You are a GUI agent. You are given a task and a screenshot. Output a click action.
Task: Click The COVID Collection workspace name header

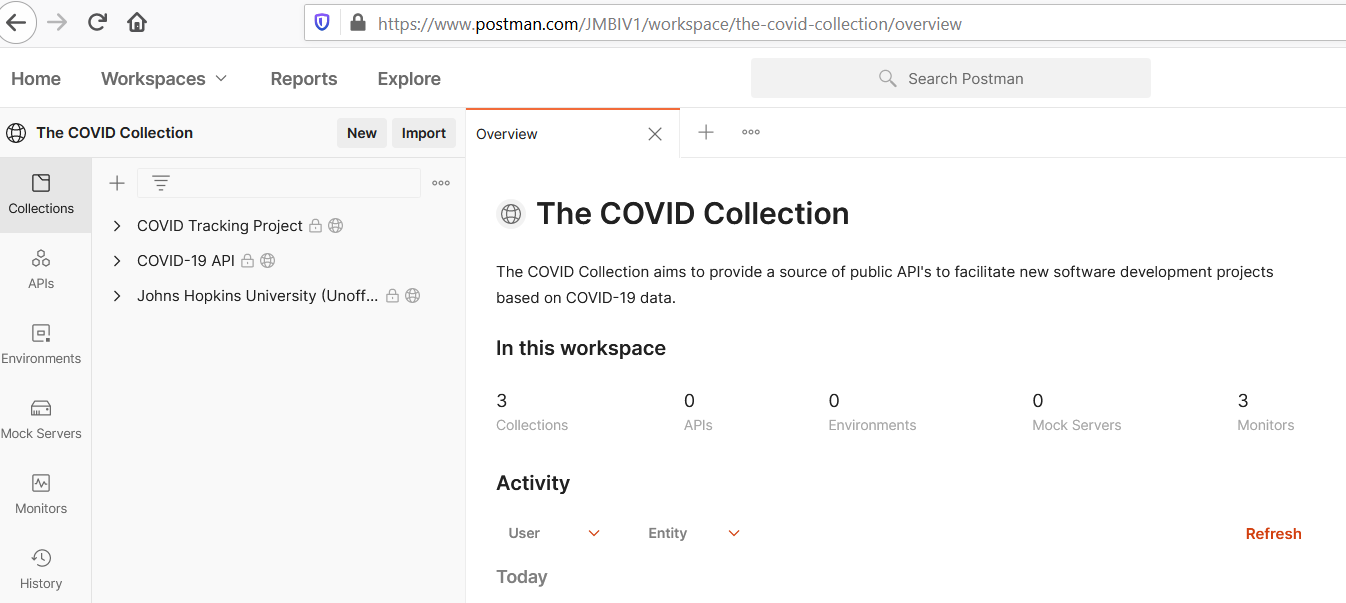[114, 133]
